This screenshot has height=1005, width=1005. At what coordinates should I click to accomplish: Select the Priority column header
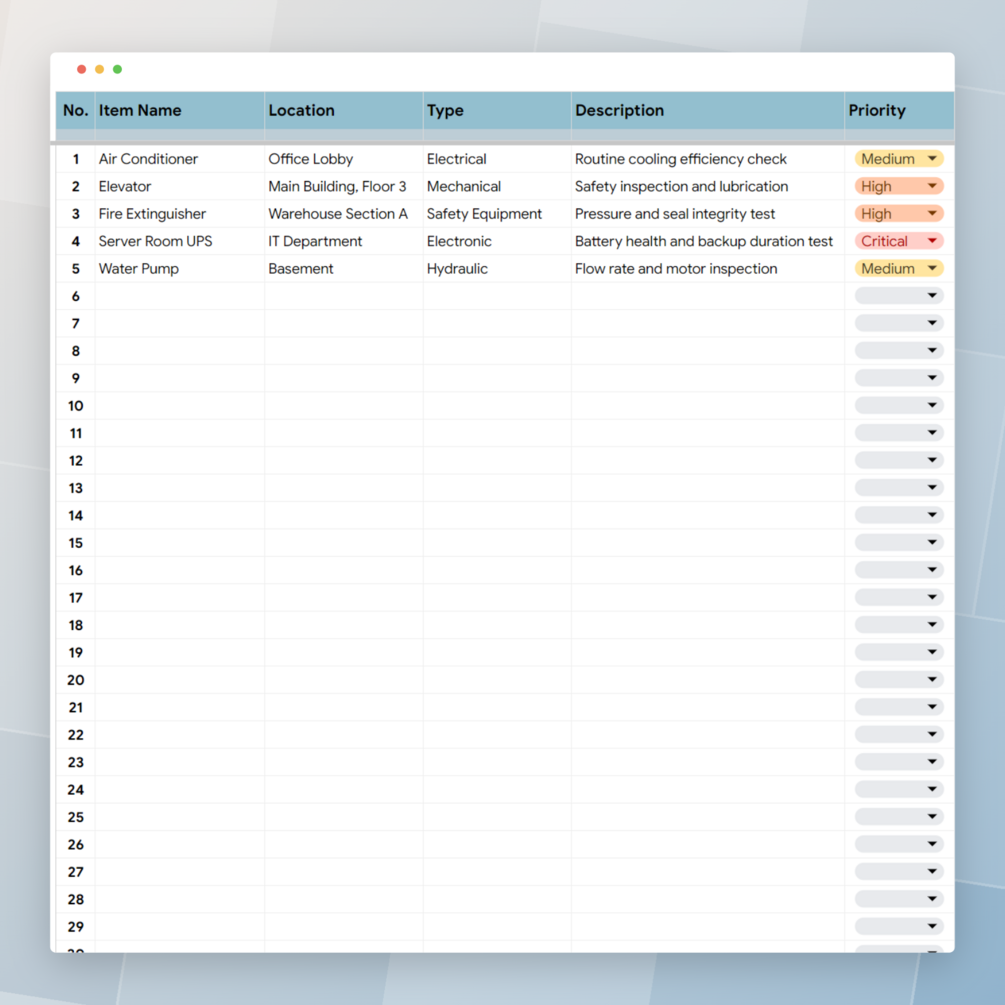coord(899,110)
